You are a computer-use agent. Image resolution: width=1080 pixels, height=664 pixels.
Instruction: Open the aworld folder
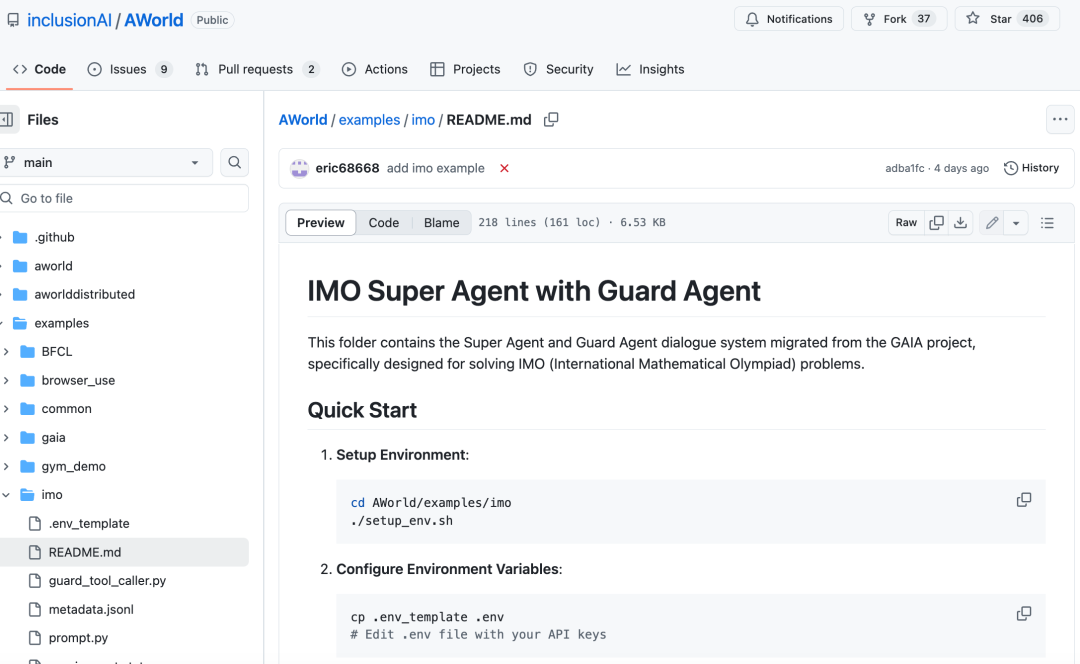tap(53, 266)
